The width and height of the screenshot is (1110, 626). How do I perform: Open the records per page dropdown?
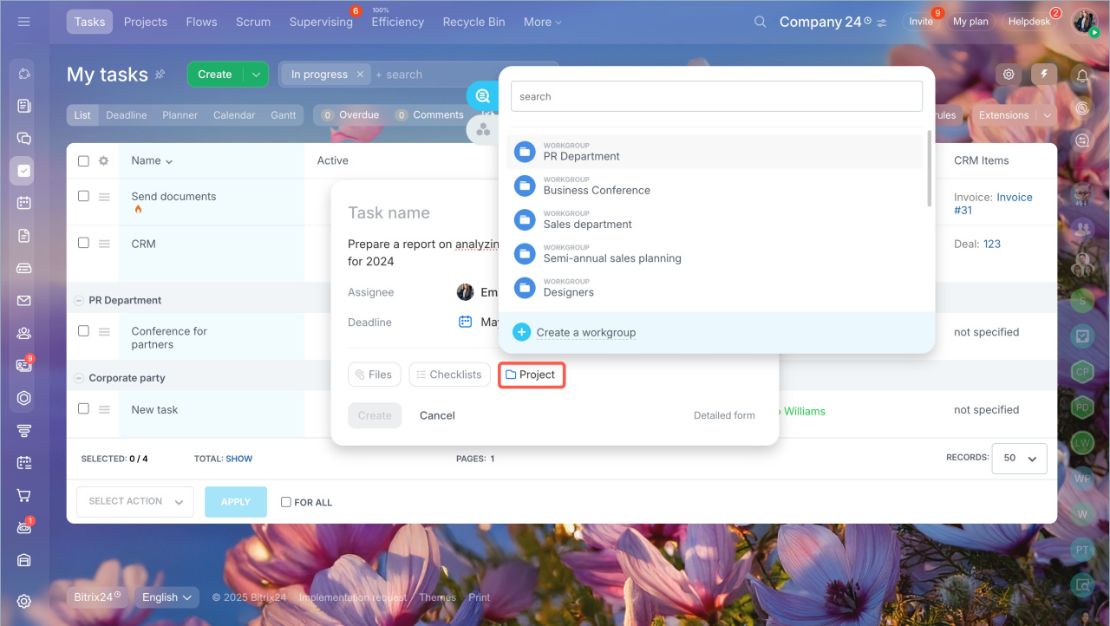coord(1019,458)
